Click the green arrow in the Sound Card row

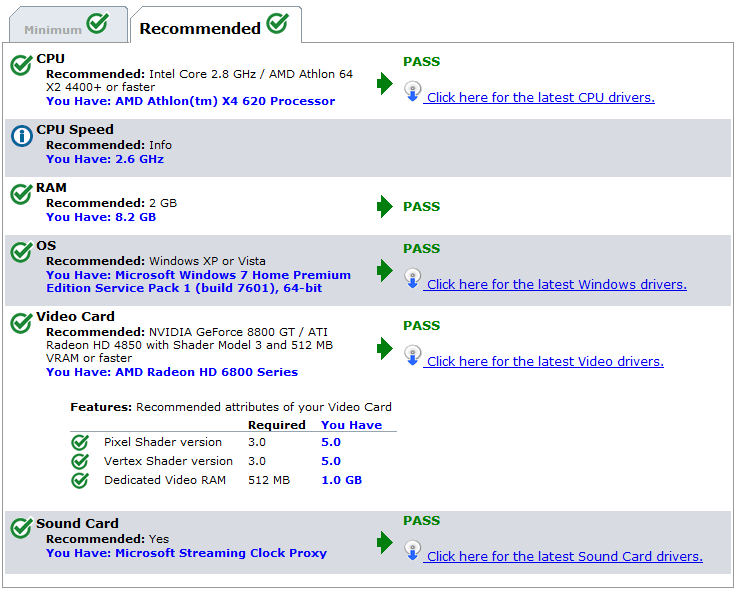384,543
